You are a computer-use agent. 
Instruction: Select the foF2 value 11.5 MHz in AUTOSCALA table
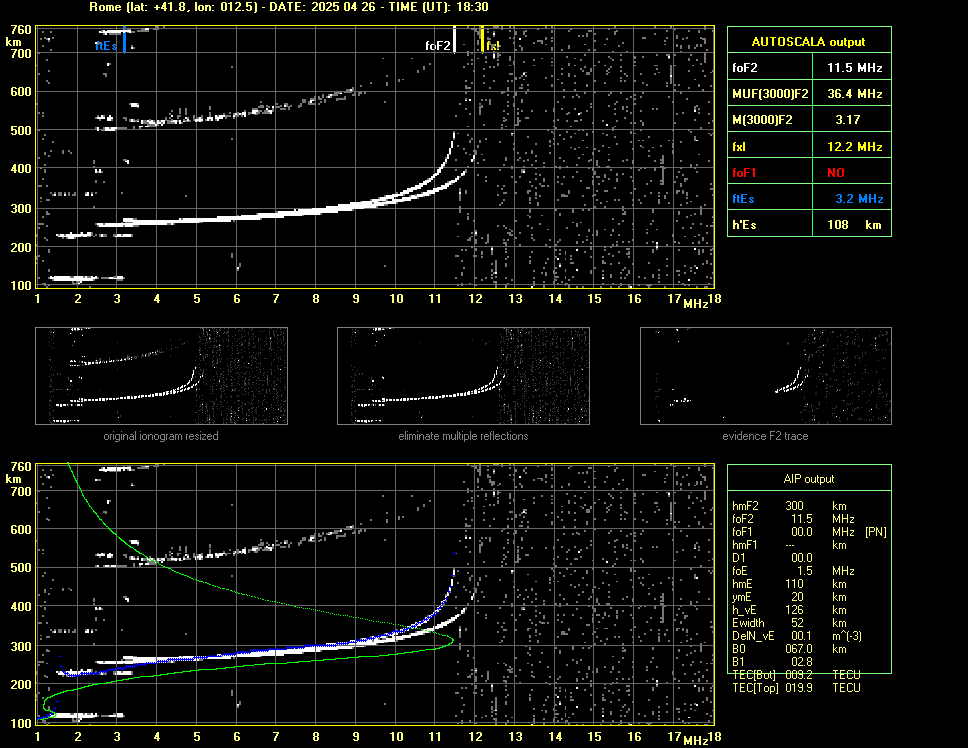[854, 68]
